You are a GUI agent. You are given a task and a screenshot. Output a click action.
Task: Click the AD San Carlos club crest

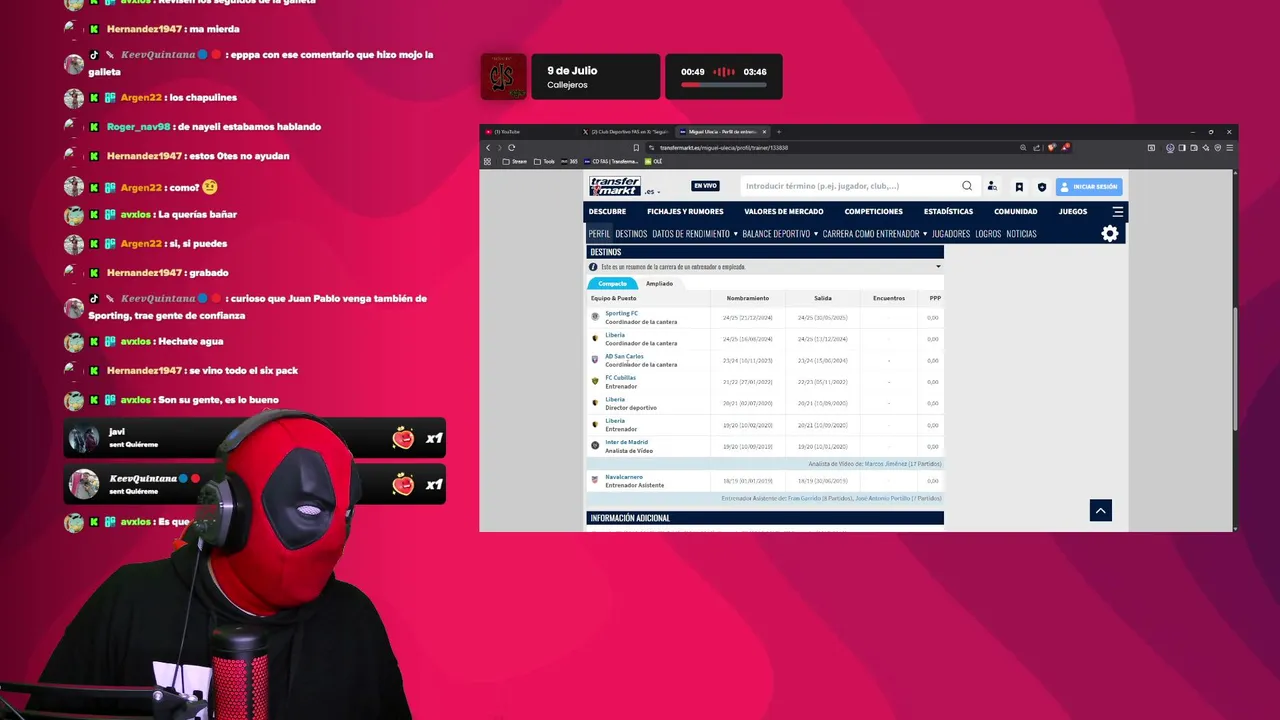point(595,360)
